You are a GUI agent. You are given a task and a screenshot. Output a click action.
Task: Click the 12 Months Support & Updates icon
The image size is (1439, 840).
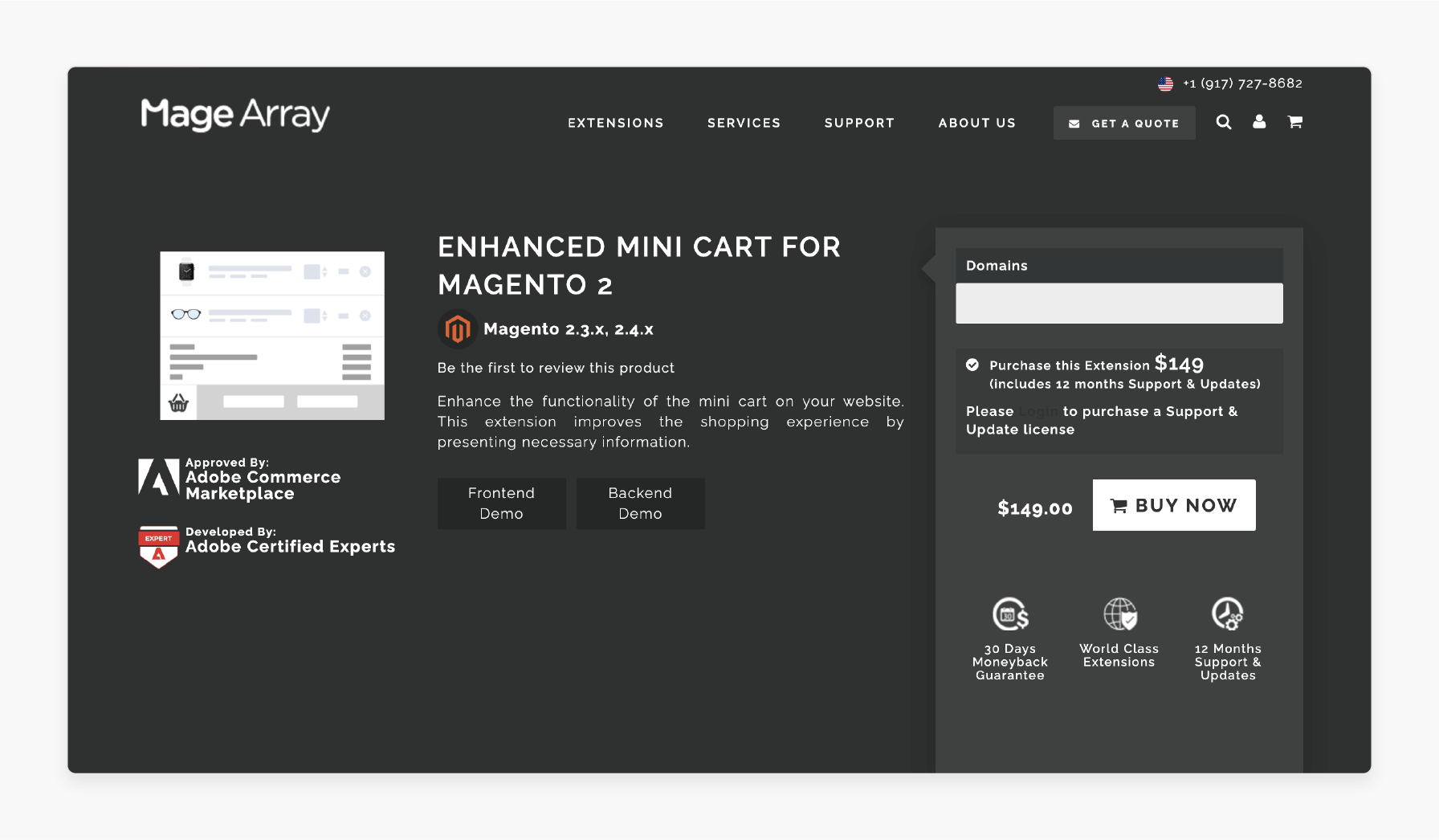[1228, 614]
